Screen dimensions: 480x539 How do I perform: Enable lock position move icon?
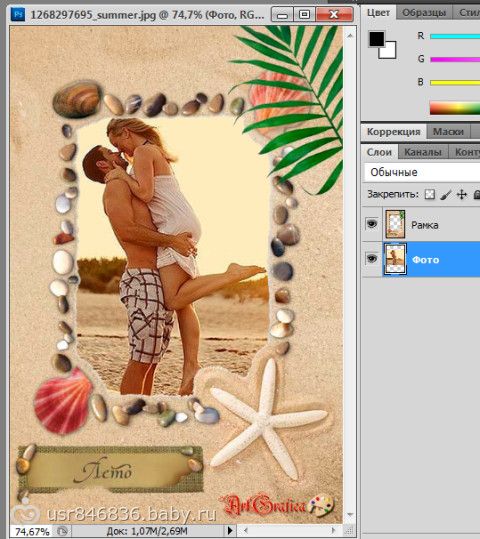(x=461, y=195)
